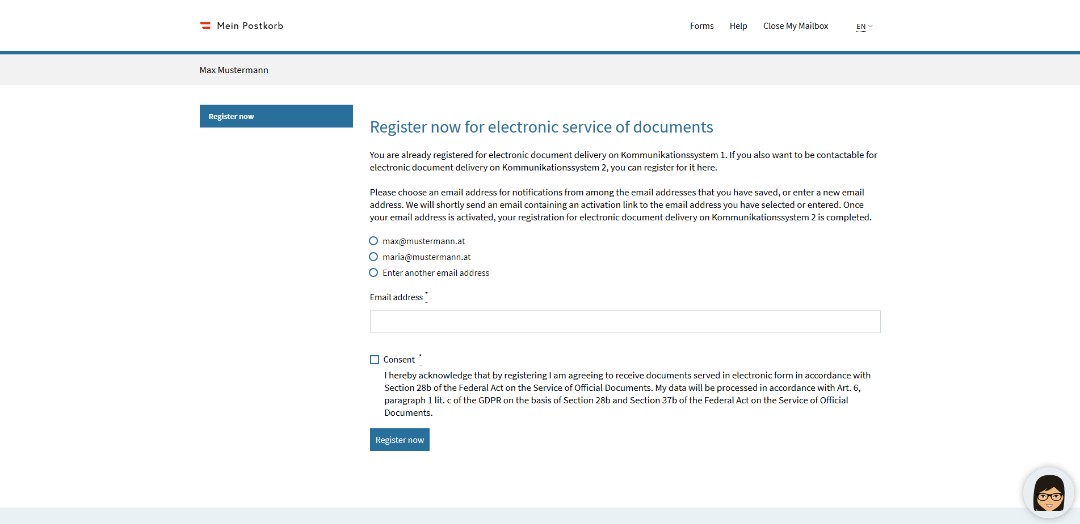Click the blue 'Register now' submit button

coord(399,440)
